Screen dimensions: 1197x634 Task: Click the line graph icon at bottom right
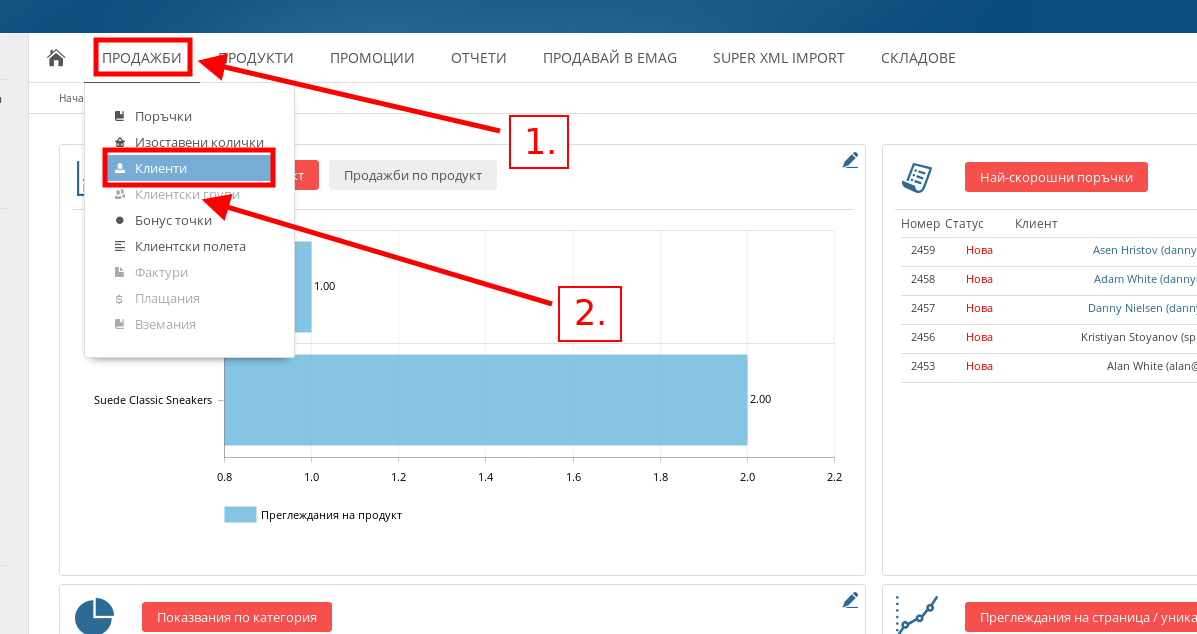tap(917, 614)
